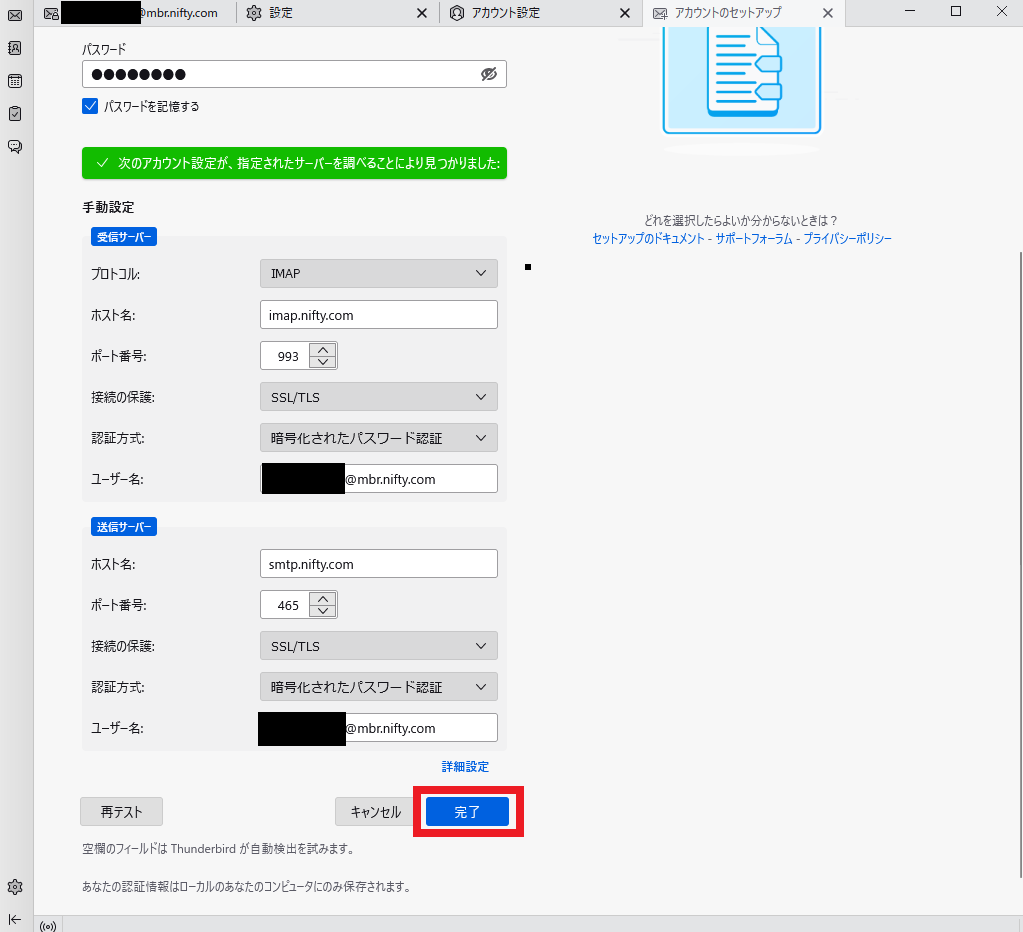The width and height of the screenshot is (1023, 932).
Task: Toggle password visibility eye icon
Action: pyautogui.click(x=488, y=74)
